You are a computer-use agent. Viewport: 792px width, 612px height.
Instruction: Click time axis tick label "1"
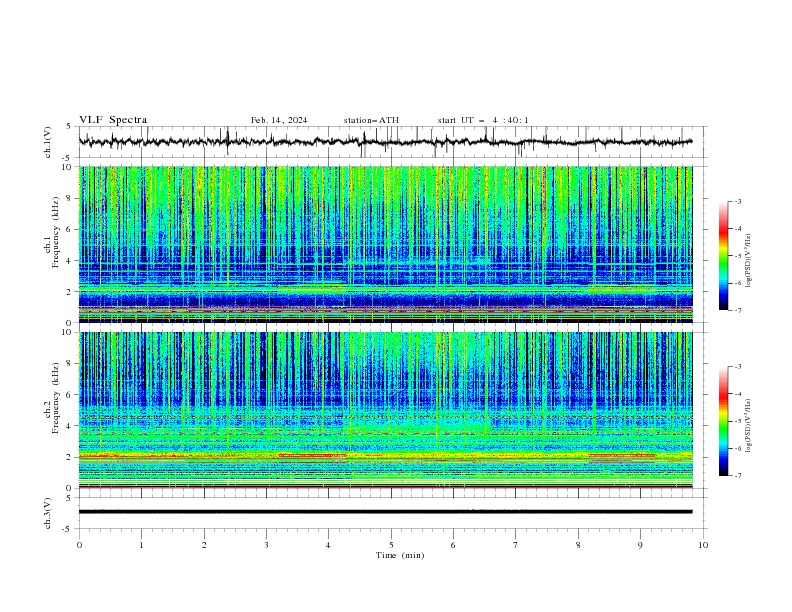coord(141,545)
